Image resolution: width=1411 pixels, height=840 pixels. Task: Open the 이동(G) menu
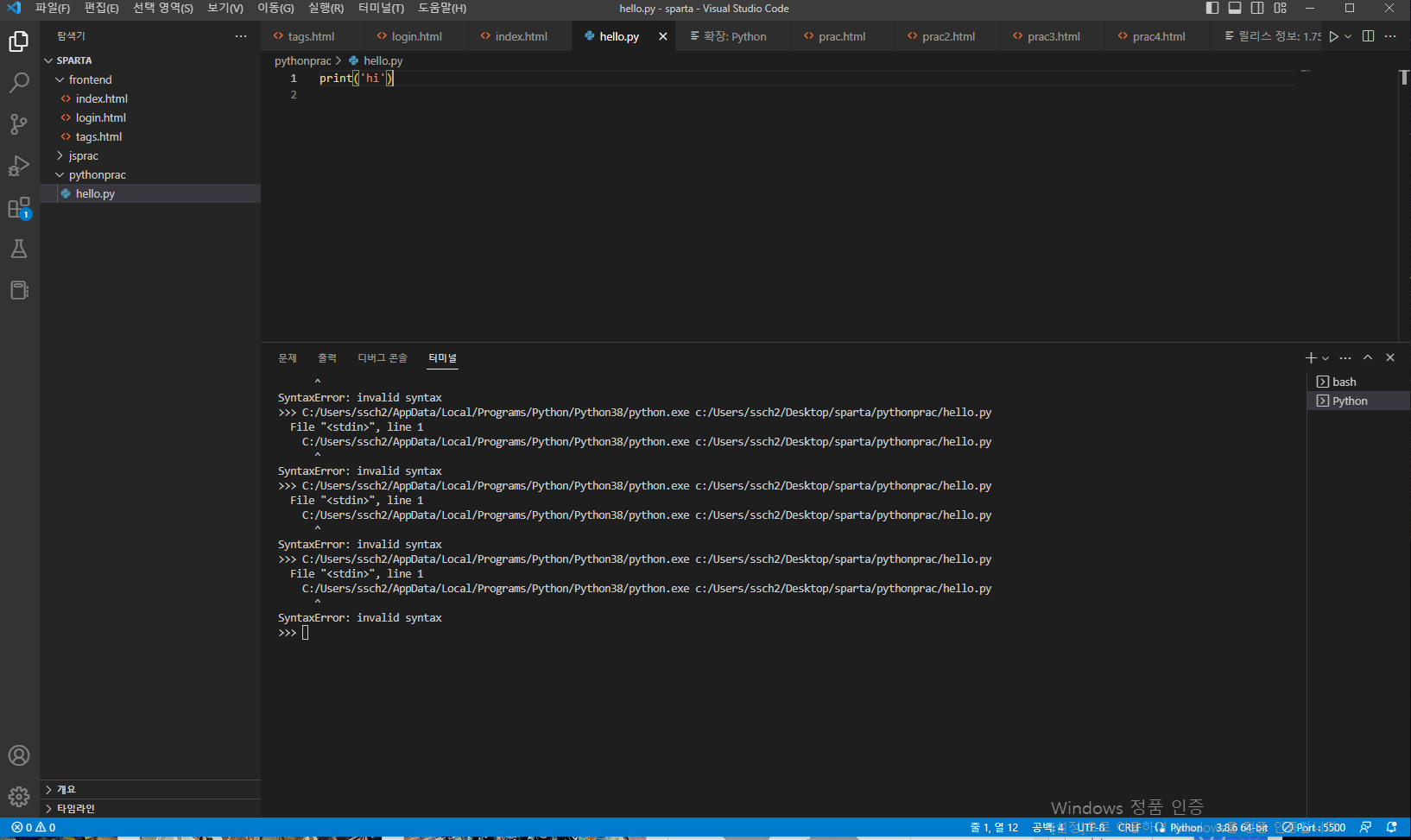275,8
